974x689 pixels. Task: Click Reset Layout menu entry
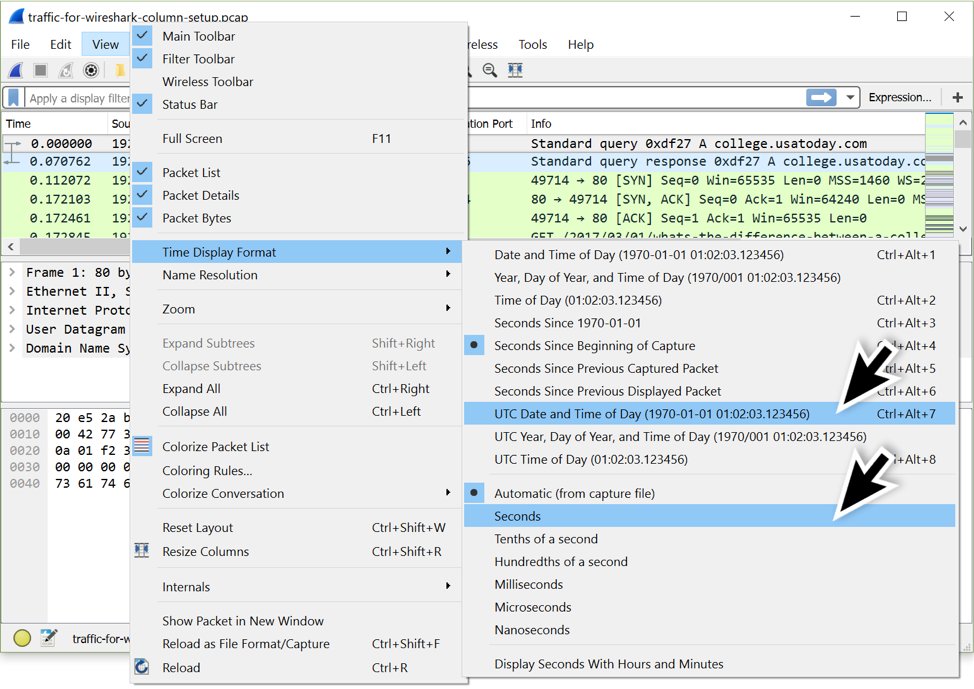299,527
